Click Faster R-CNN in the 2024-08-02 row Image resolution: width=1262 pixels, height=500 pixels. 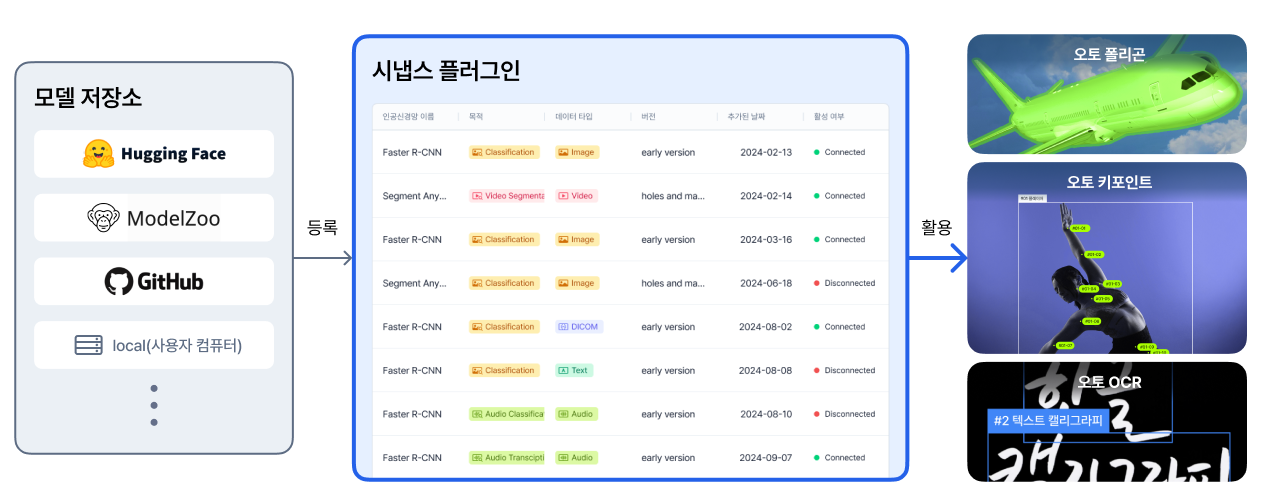(x=412, y=327)
